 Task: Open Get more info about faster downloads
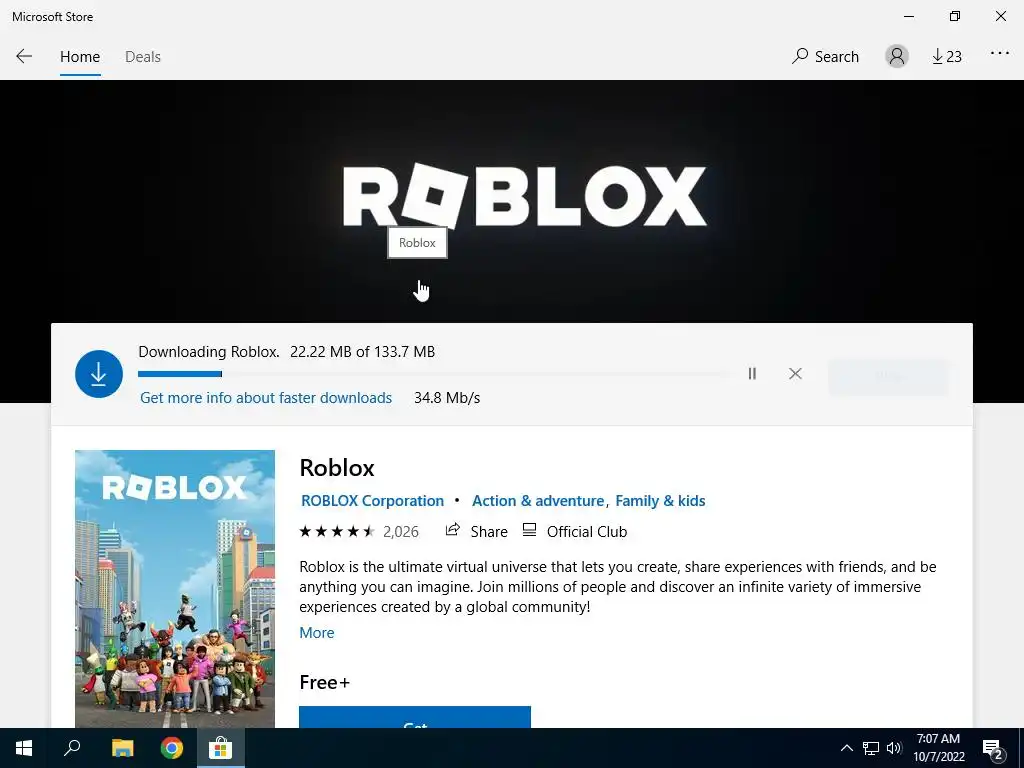266,398
